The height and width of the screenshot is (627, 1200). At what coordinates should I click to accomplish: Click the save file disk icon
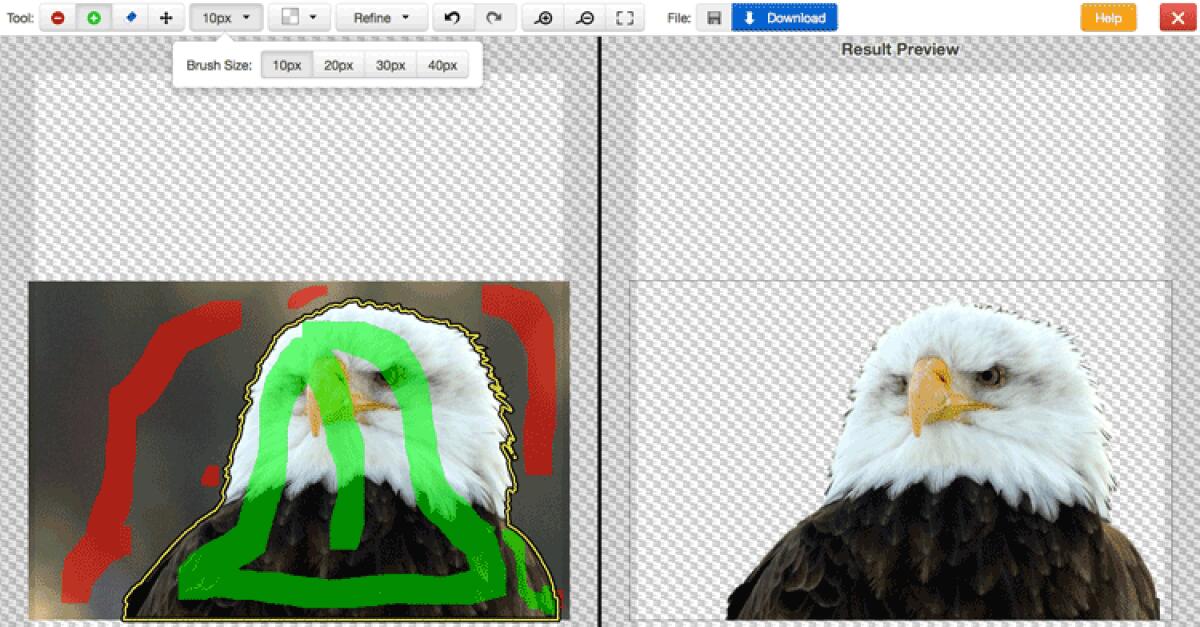714,18
